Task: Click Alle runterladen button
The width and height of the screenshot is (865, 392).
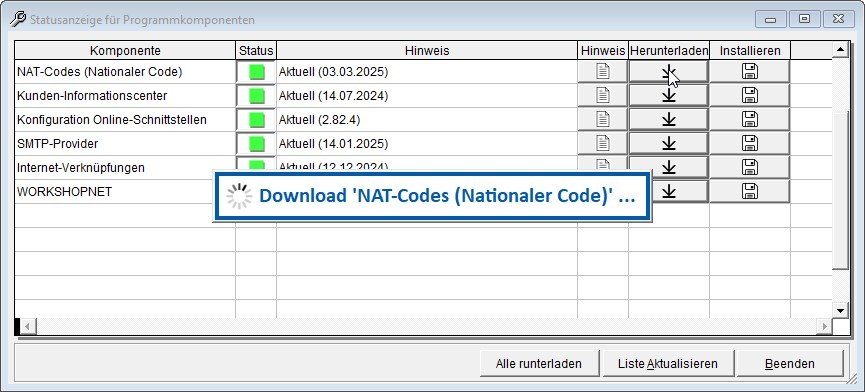Action: (x=539, y=364)
